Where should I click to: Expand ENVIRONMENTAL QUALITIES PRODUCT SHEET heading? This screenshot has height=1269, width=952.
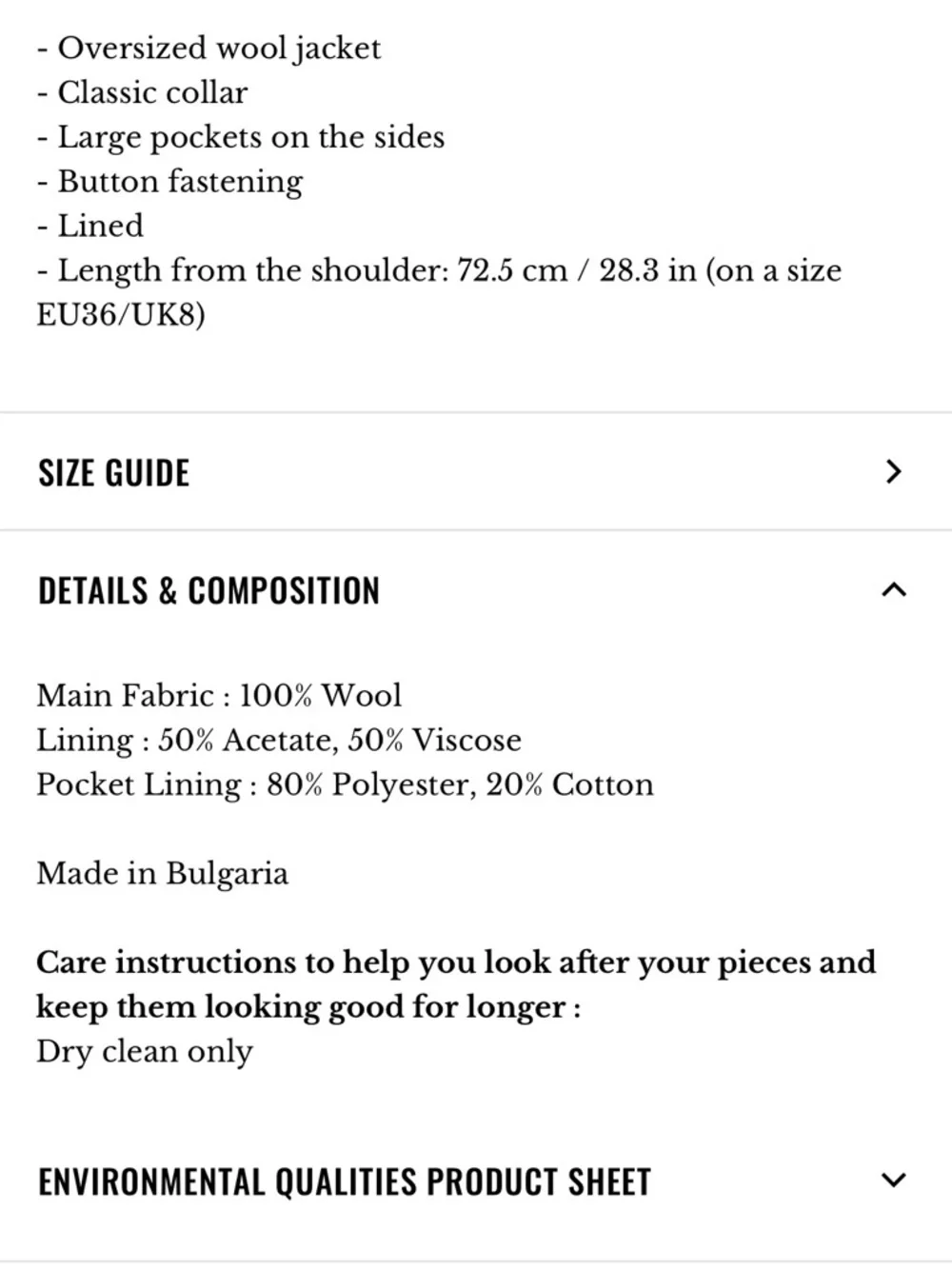click(x=344, y=1182)
